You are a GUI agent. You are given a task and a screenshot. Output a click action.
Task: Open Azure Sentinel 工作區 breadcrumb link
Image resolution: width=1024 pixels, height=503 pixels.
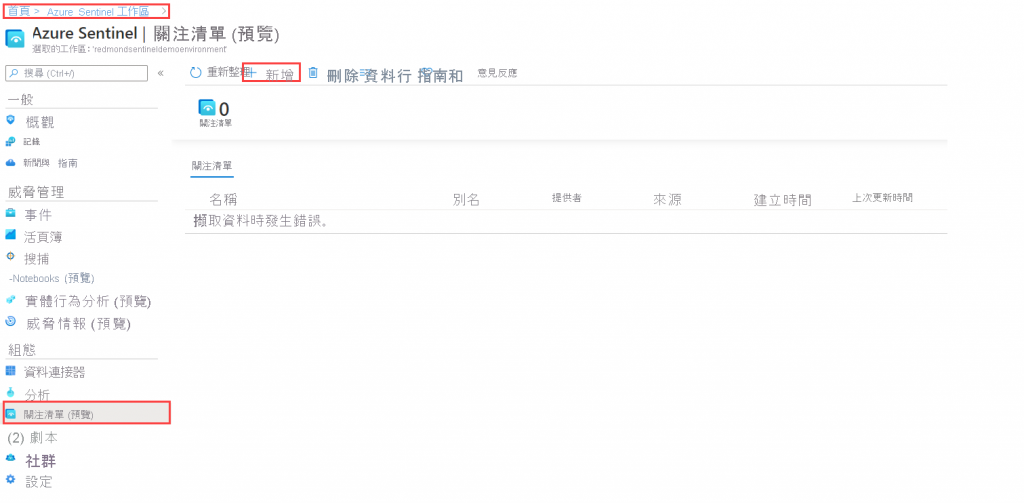[98, 11]
